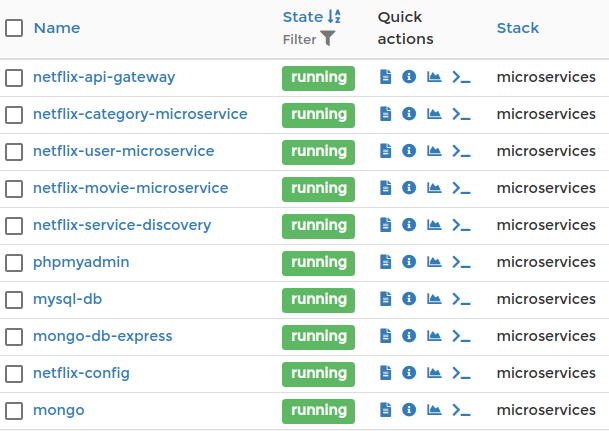
Task: Launch console for mongo-db-express container
Action: coord(461,336)
